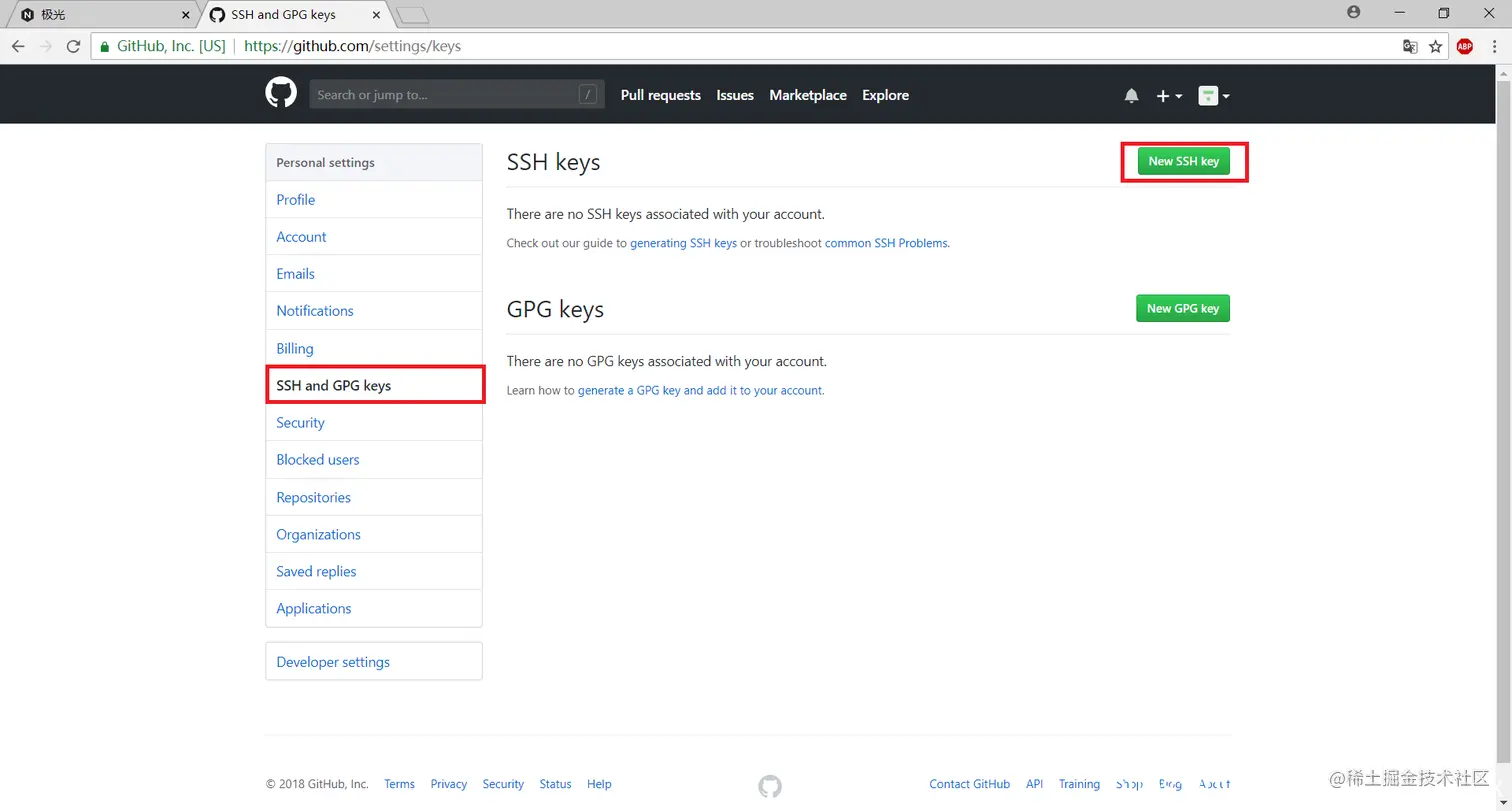This screenshot has height=811, width=1512.
Task: Open Account settings in sidebar
Action: 374,237
